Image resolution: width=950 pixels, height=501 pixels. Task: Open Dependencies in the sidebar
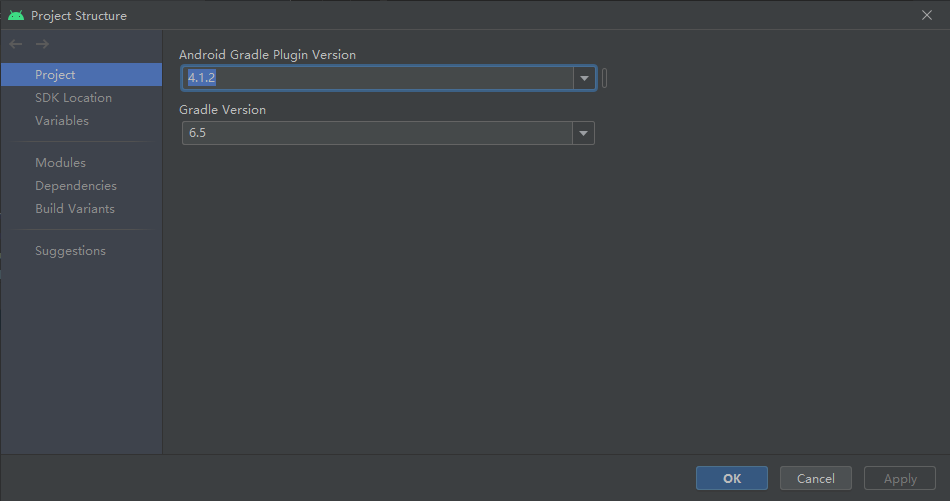tap(76, 186)
